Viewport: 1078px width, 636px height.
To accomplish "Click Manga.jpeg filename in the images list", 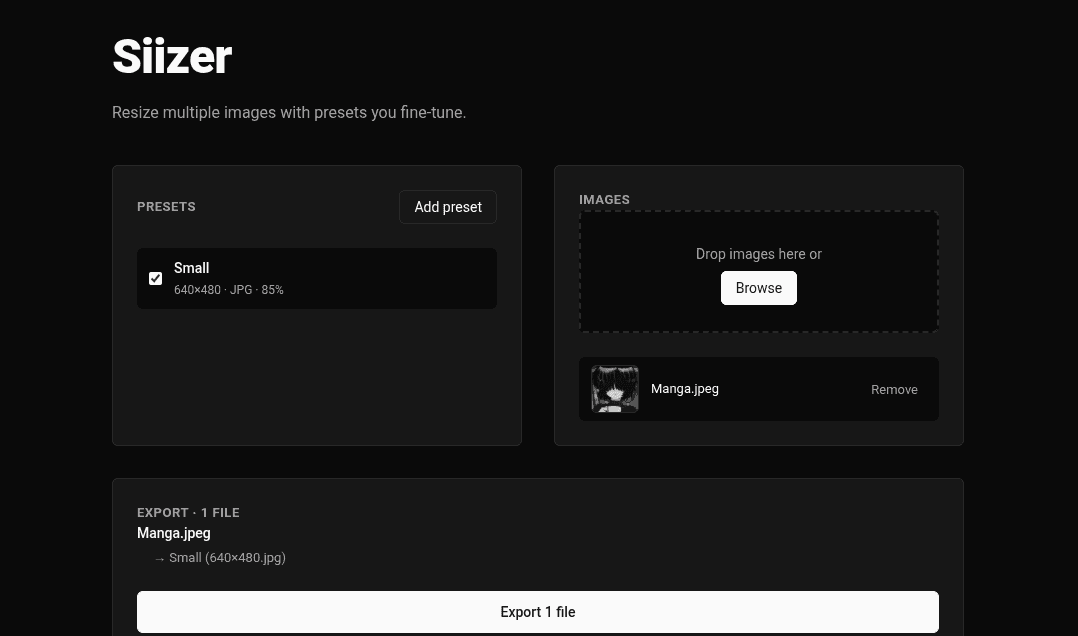I will 685,389.
